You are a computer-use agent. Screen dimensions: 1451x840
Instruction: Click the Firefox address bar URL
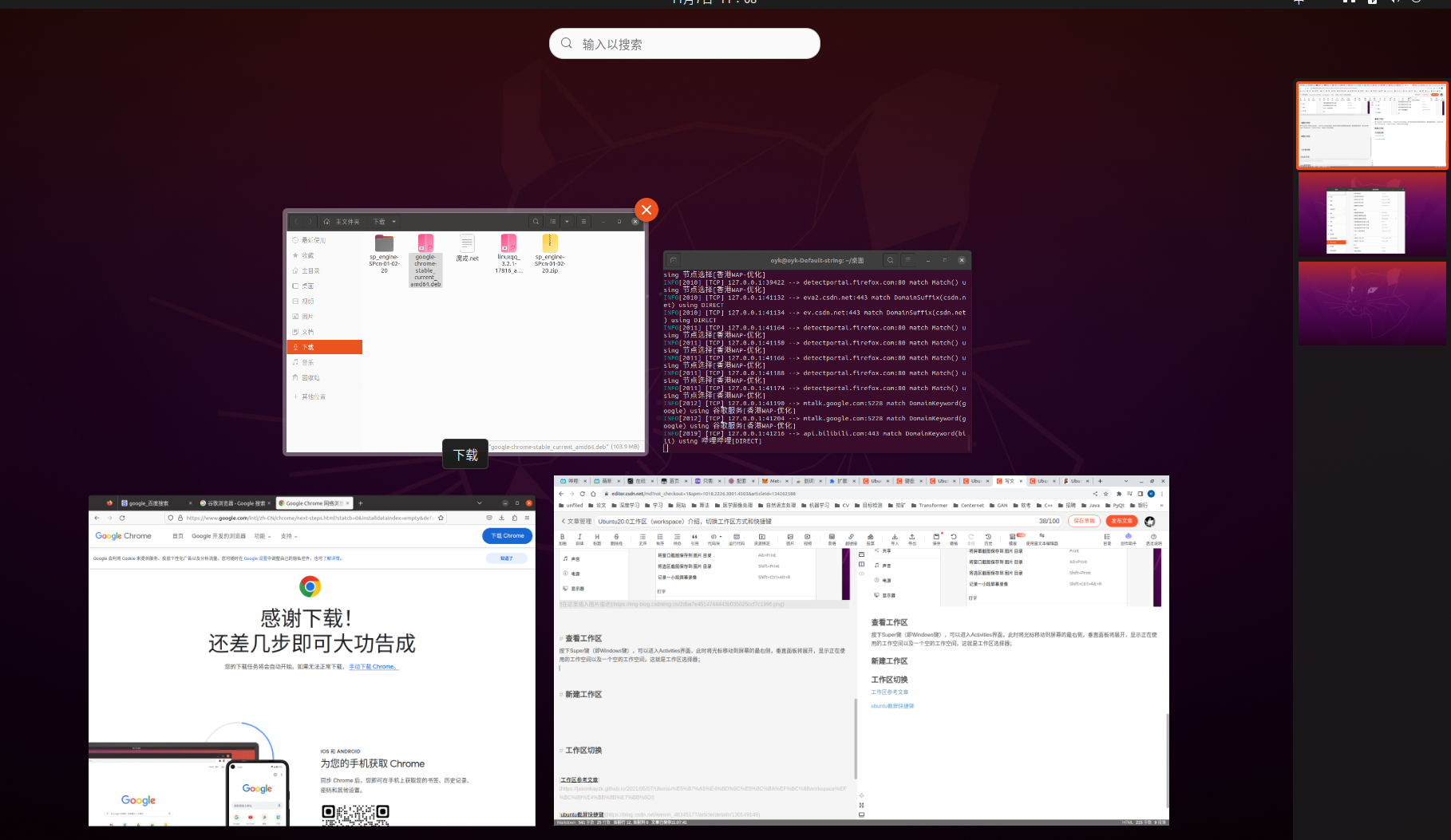(307, 518)
